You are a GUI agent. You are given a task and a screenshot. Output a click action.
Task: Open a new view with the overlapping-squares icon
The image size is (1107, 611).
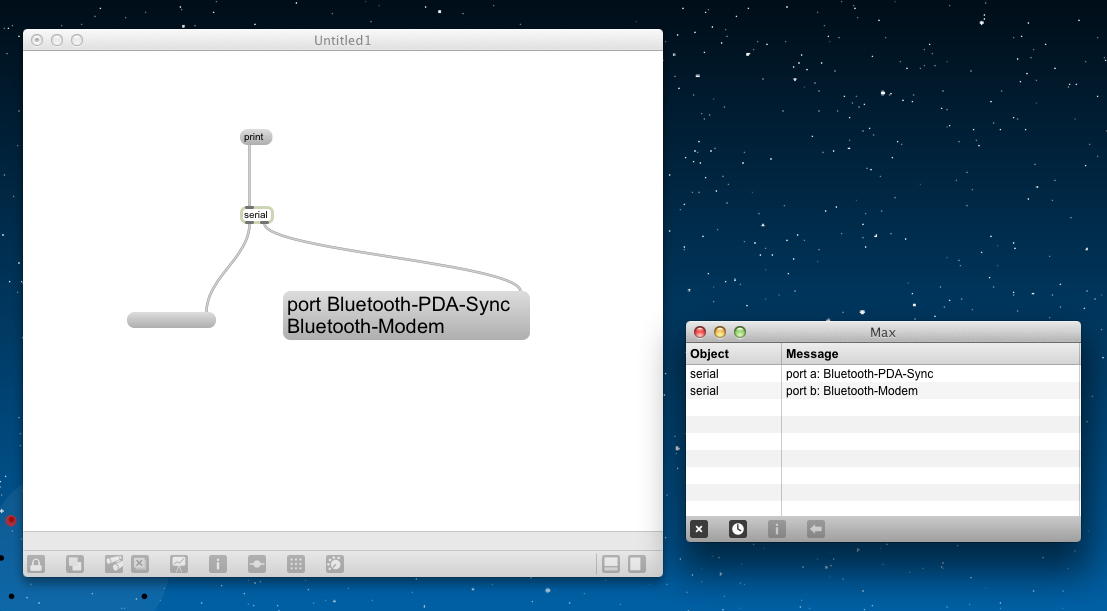point(74,564)
